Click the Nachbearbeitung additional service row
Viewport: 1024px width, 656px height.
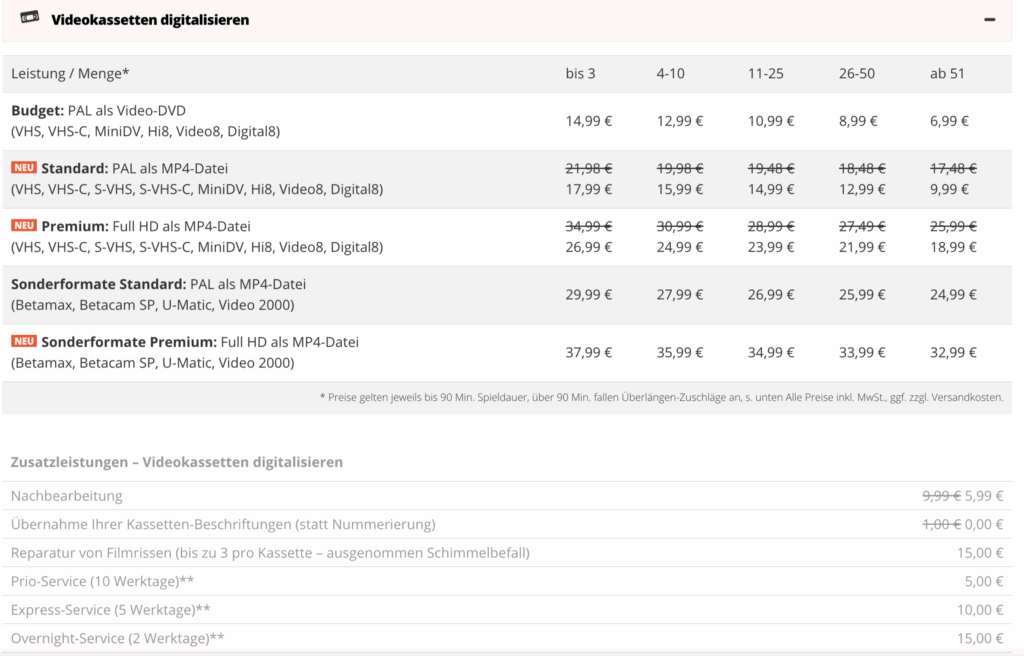[67, 496]
